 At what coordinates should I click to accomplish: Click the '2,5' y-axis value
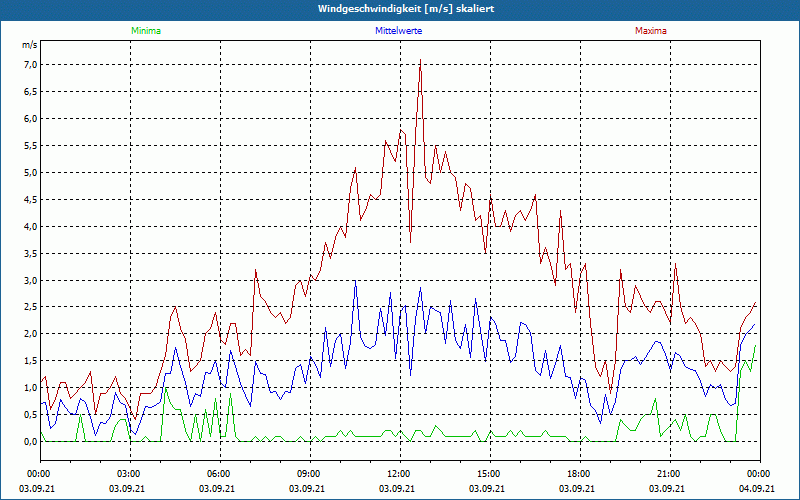pos(30,307)
